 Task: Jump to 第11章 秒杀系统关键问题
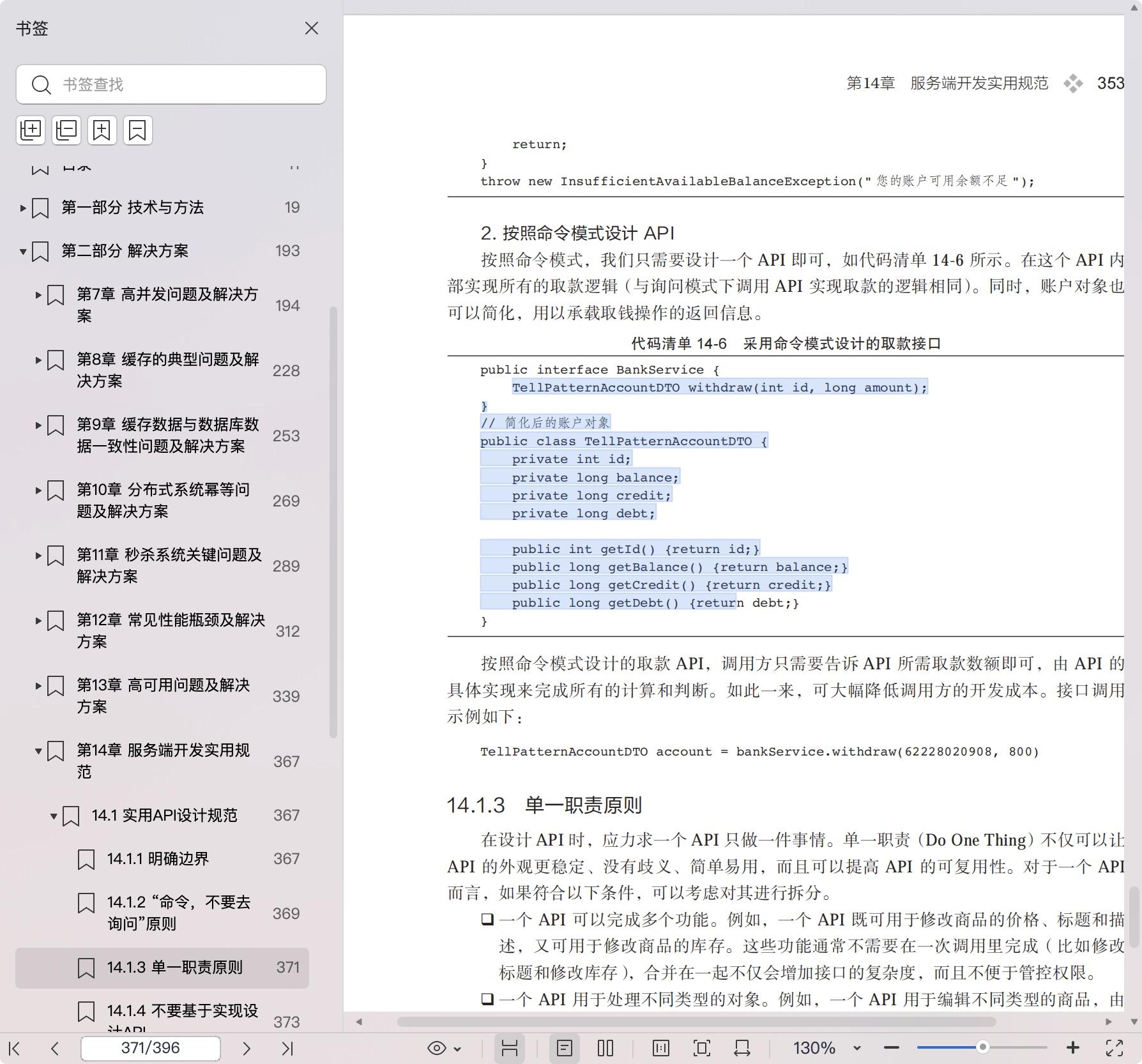click(x=170, y=565)
